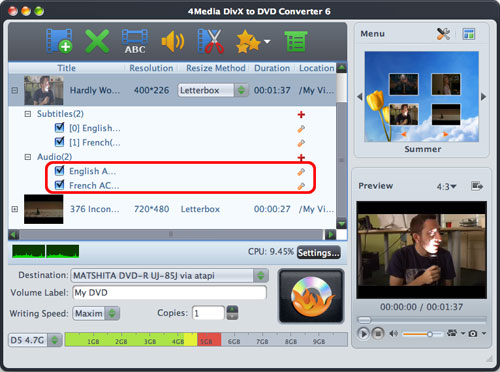Edit English audio track wrench icon
Image resolution: width=500 pixels, height=372 pixels.
[301, 172]
